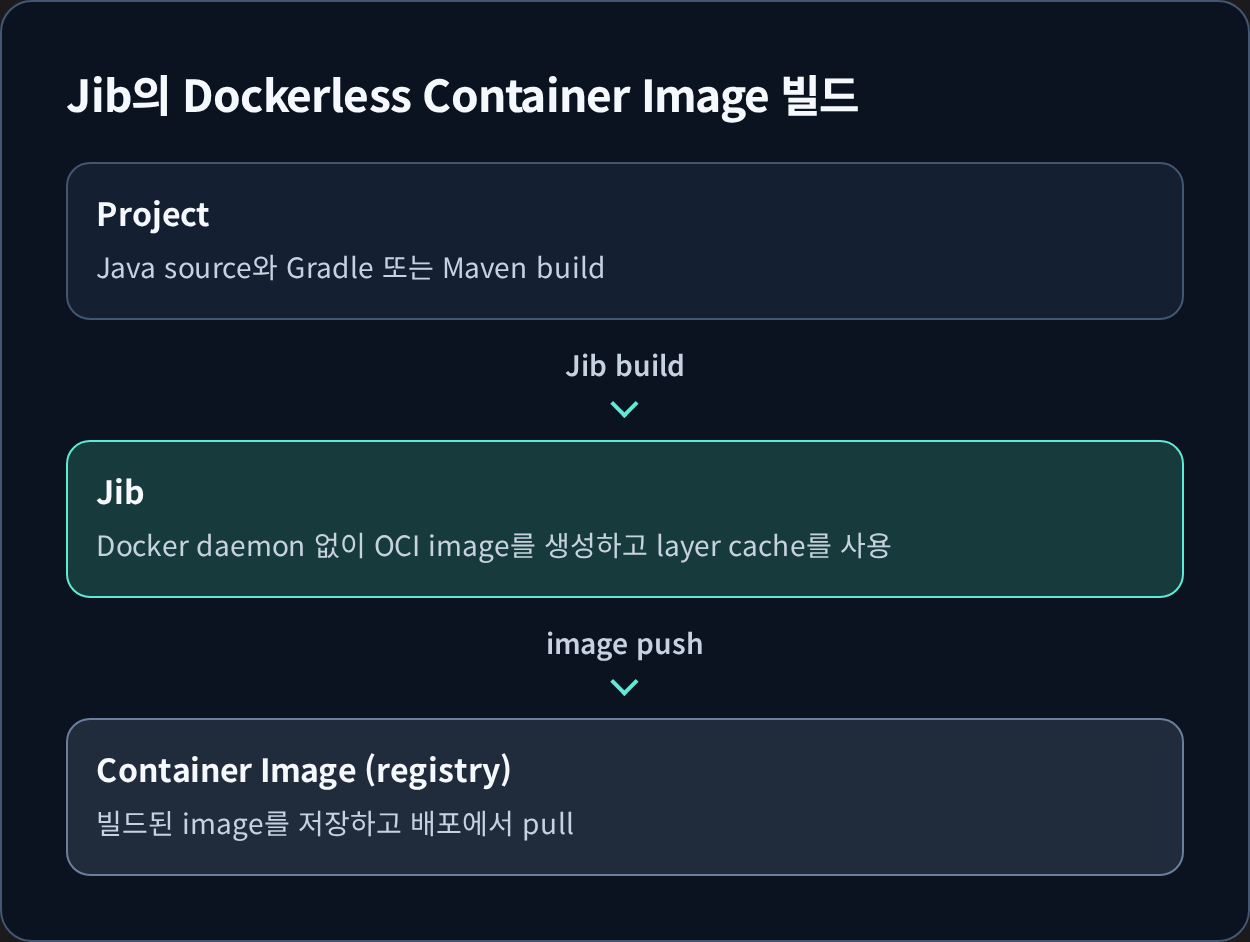Click the chevron arrow below Jib build
1250x942 pixels.
coord(624,409)
